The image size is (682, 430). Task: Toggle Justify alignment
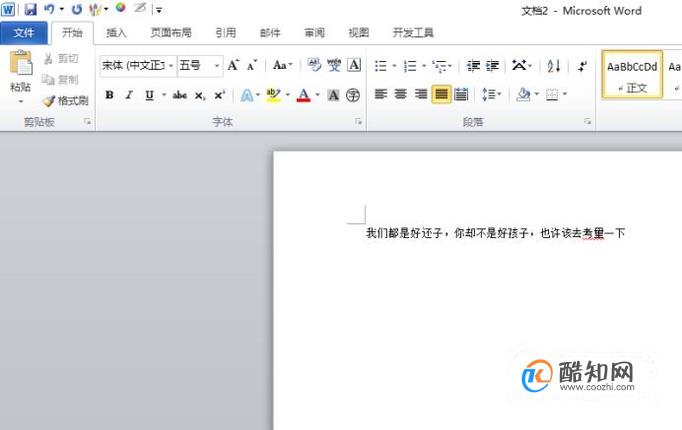tap(441, 94)
